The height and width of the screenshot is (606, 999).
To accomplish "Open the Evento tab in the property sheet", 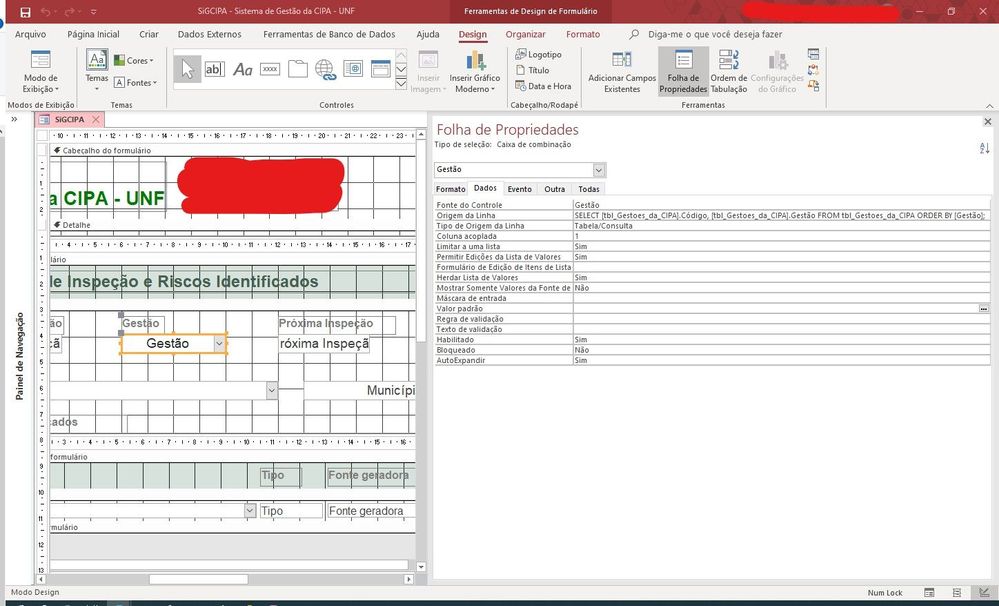I will 519,188.
